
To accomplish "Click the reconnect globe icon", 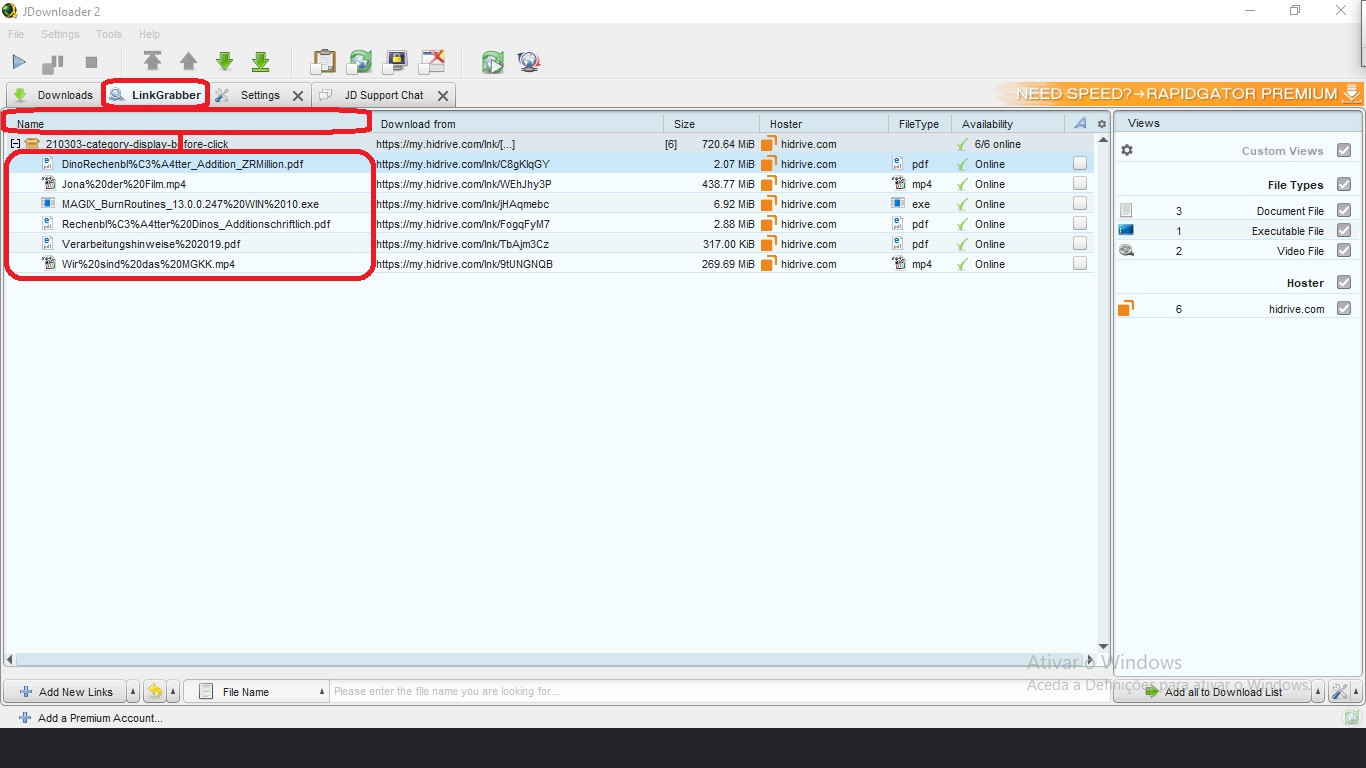I will 529,62.
